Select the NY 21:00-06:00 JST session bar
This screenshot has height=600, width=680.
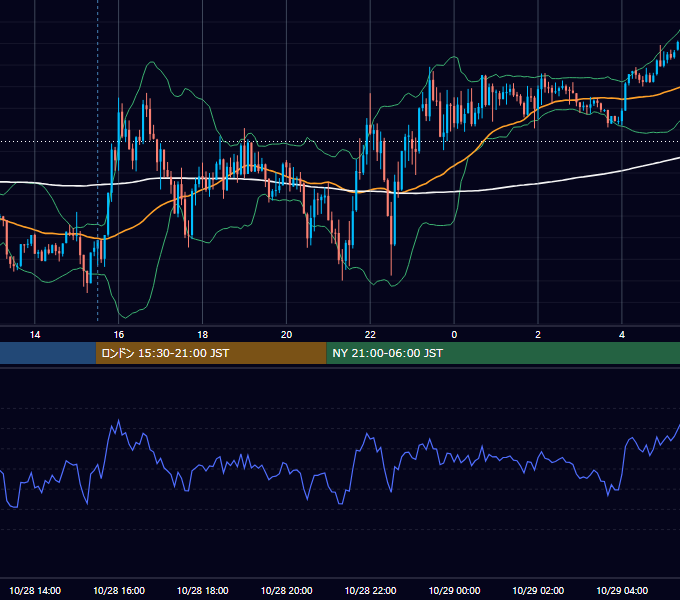tap(503, 353)
